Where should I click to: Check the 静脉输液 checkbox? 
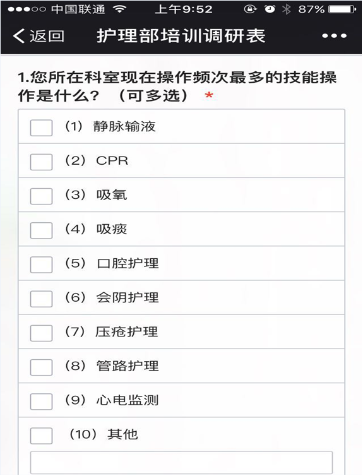click(x=41, y=128)
